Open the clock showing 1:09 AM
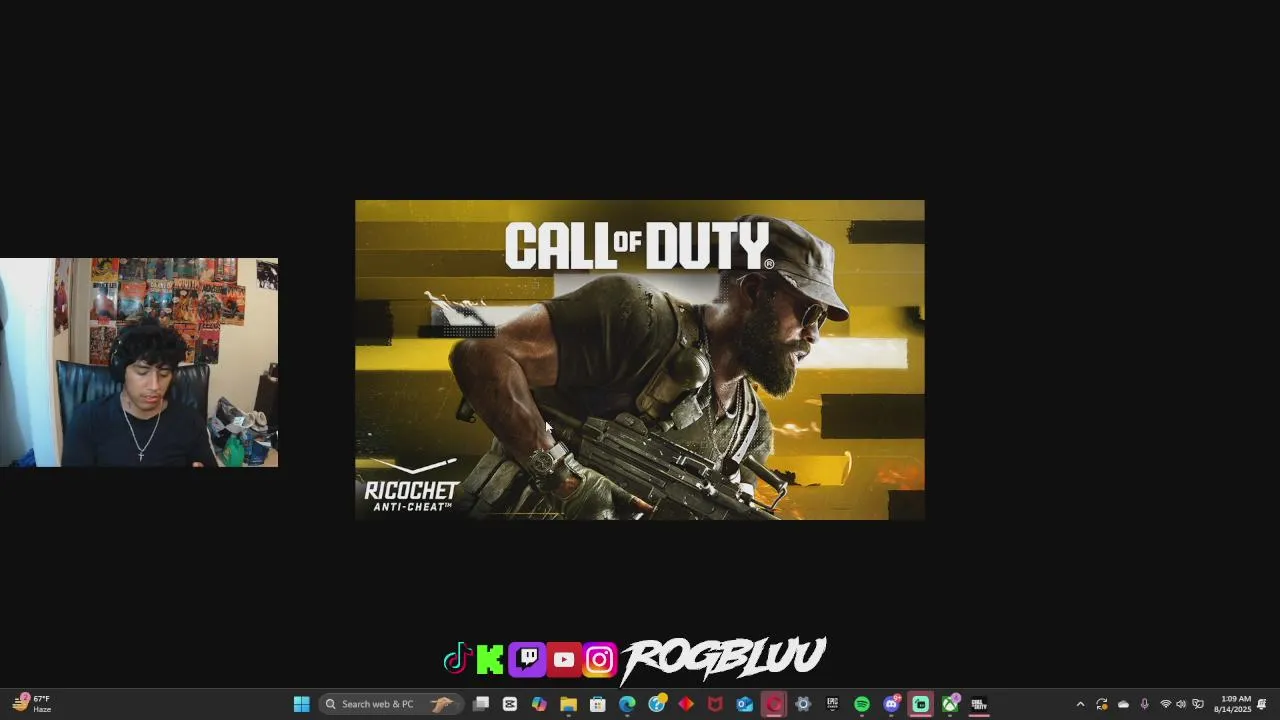Viewport: 1280px width, 720px height. (1233, 704)
